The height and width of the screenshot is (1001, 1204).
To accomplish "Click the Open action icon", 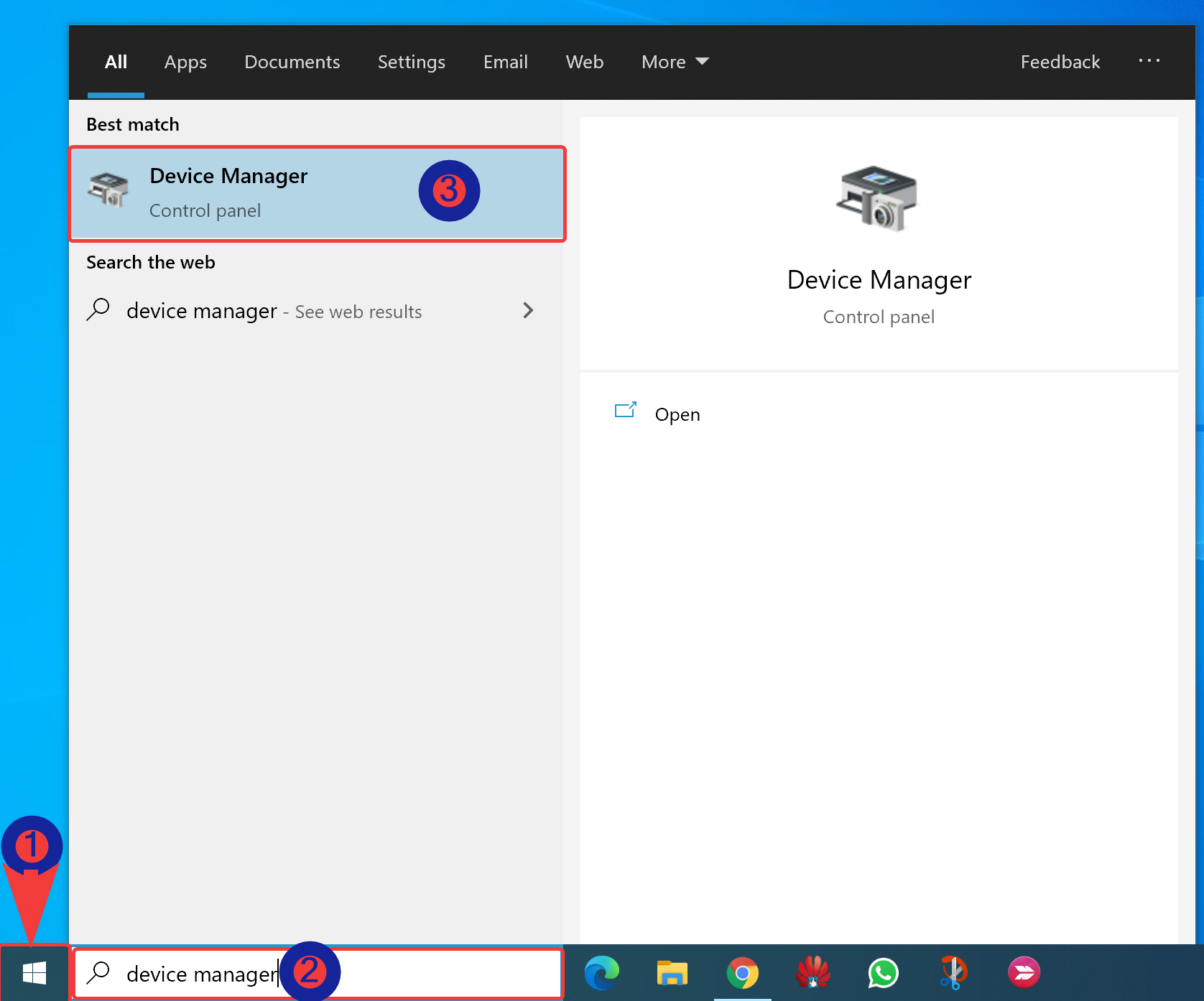I will pyautogui.click(x=626, y=410).
